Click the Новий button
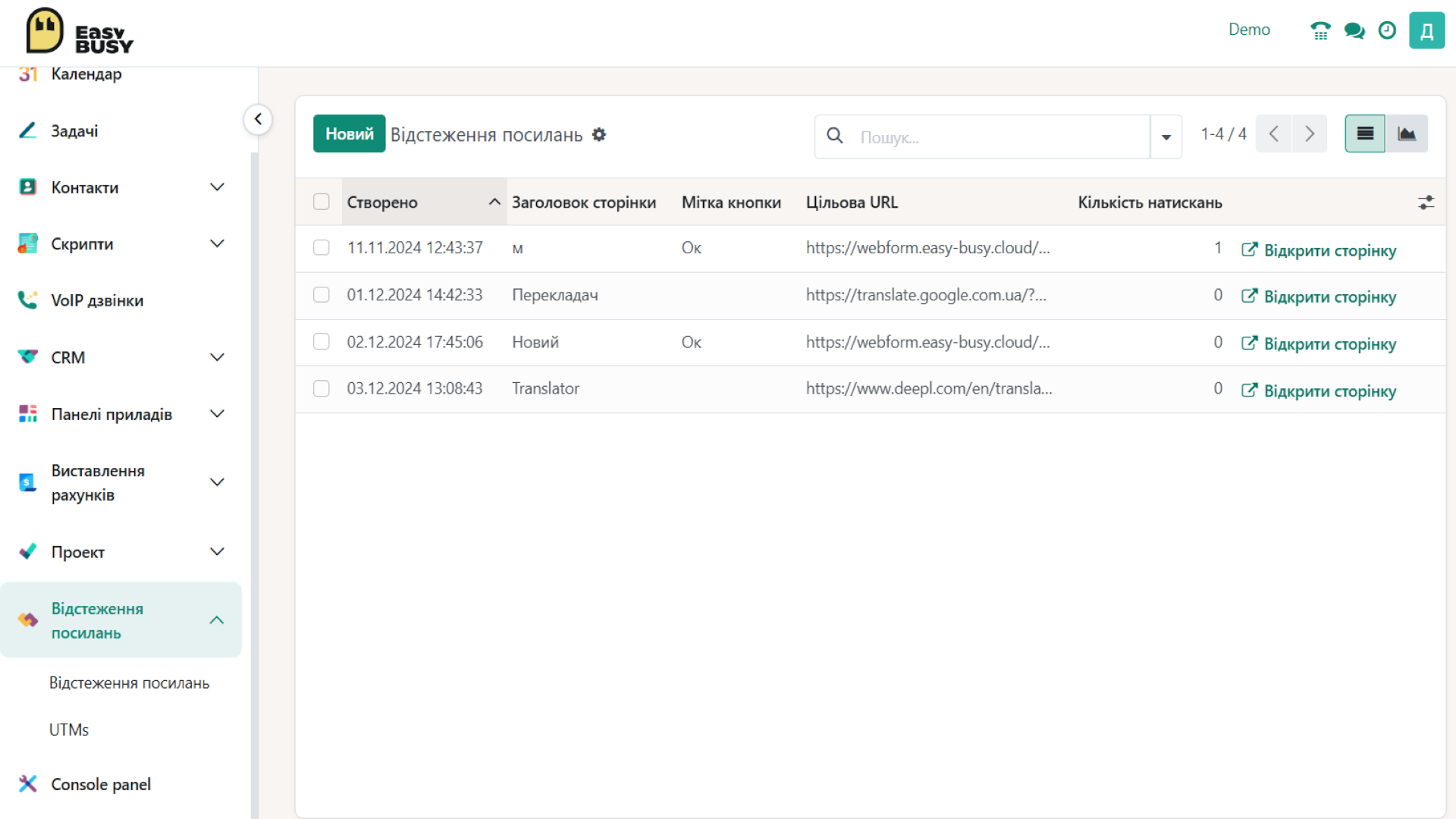Image resolution: width=1456 pixels, height=819 pixels. (350, 133)
